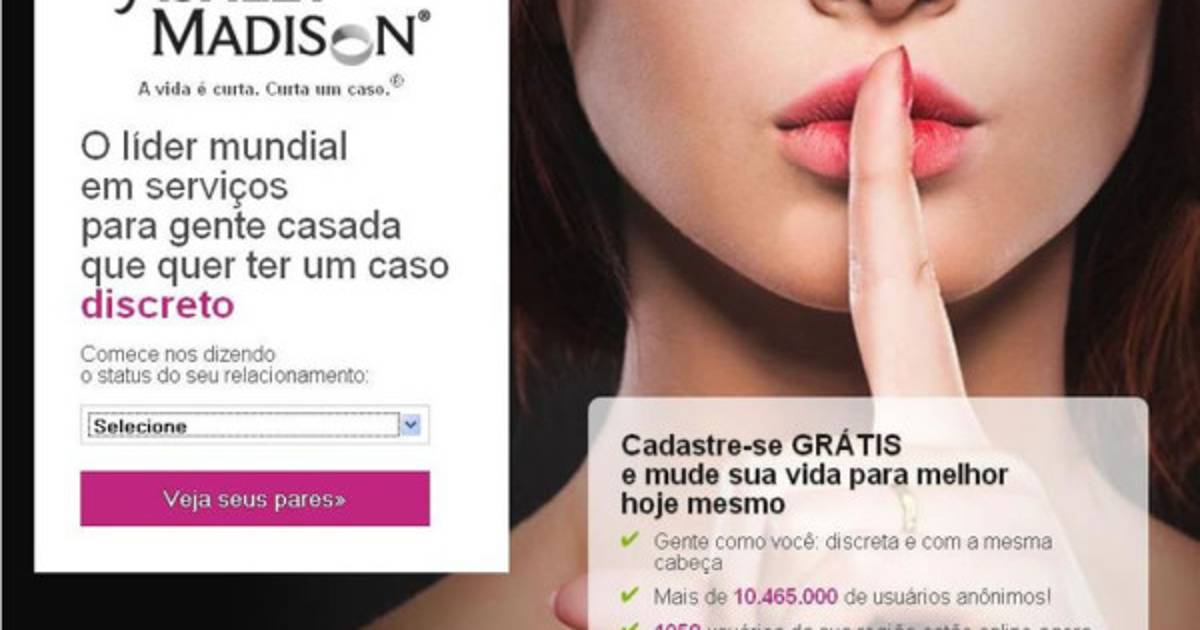The image size is (1200, 630).
Task: Open the 'Selecione' relationship status dropdown
Action: [x=255, y=425]
